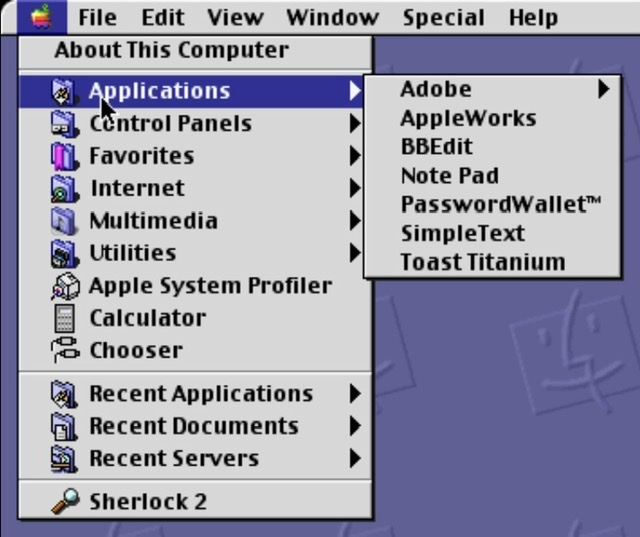Expand the Favorites submenu arrow

tap(355, 155)
